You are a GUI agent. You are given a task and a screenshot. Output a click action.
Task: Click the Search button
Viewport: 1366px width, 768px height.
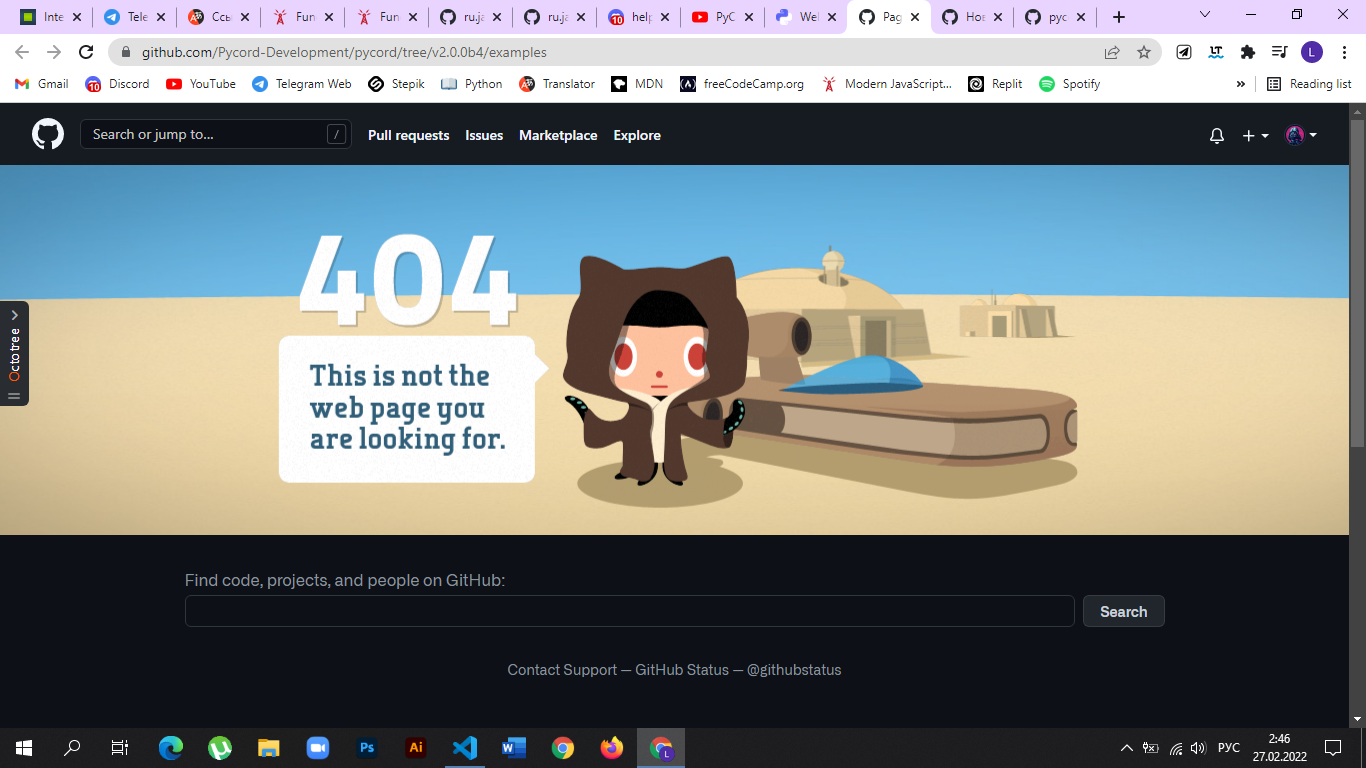(1123, 611)
